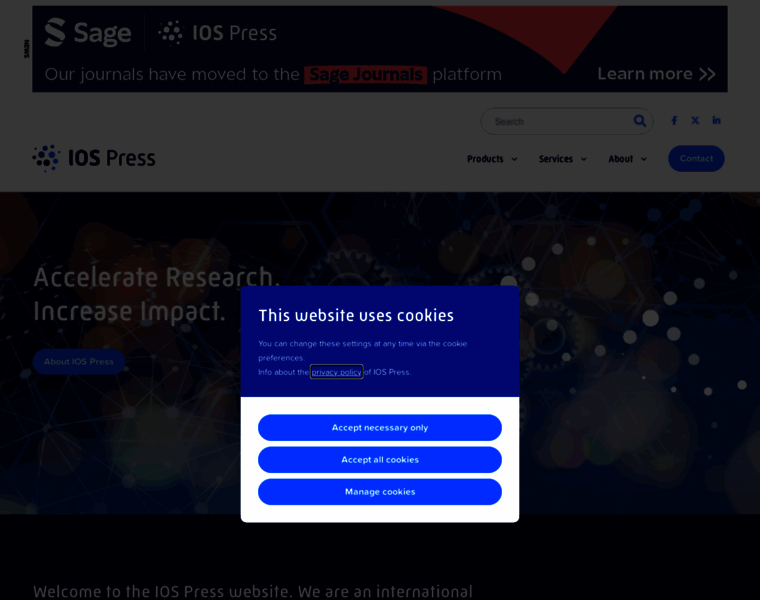Click the IOS Press logo in header
Screen dimensions: 760x600
[94, 158]
